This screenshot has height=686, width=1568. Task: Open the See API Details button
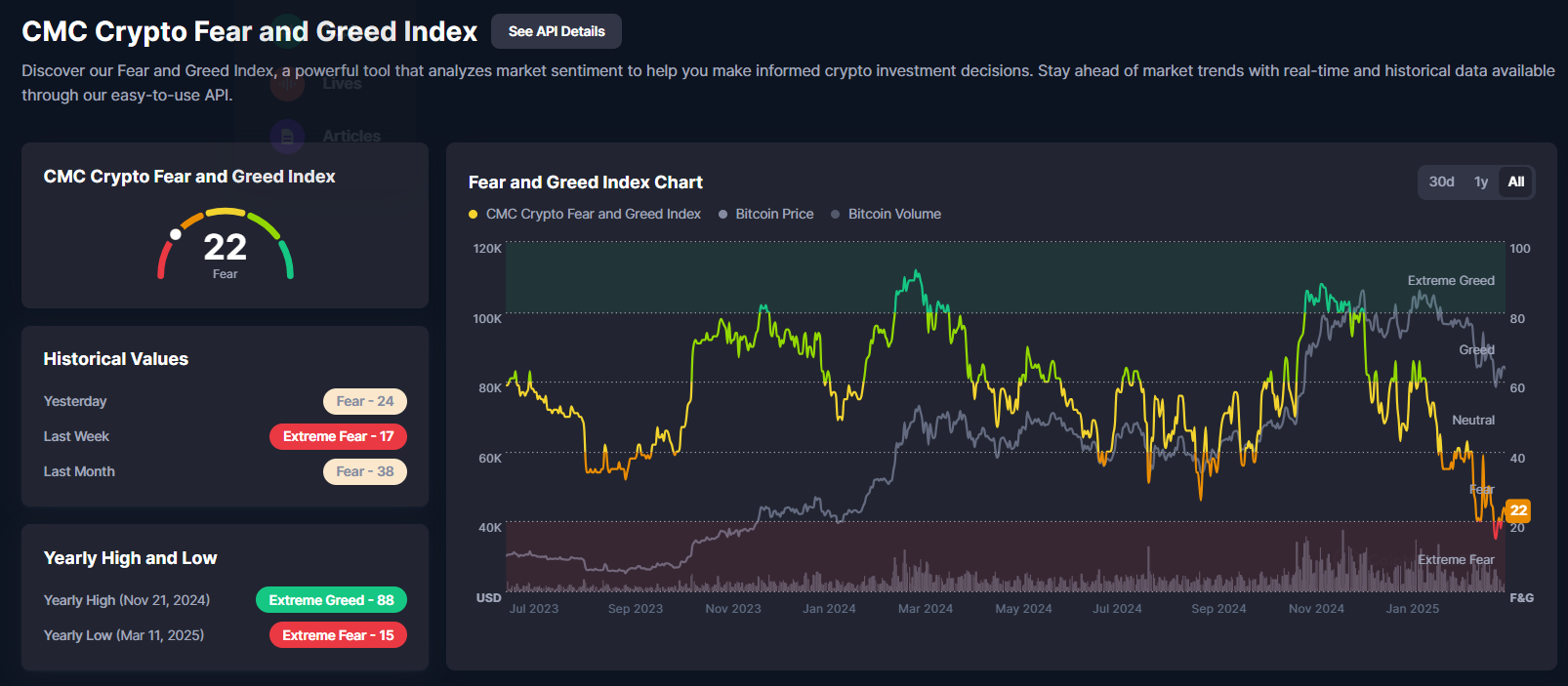coord(557,31)
